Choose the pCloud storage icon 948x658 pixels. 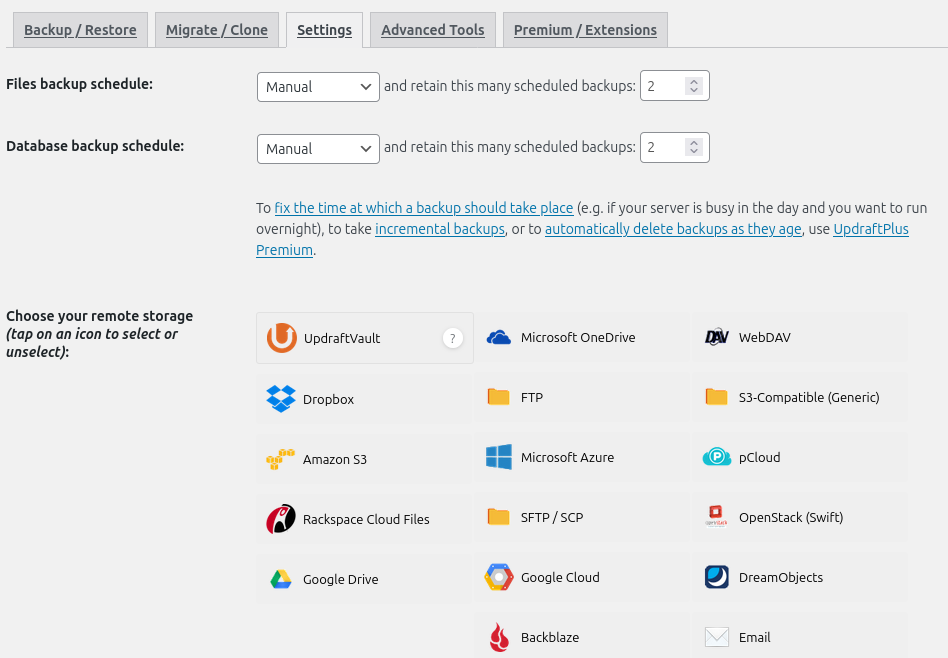[x=717, y=457]
